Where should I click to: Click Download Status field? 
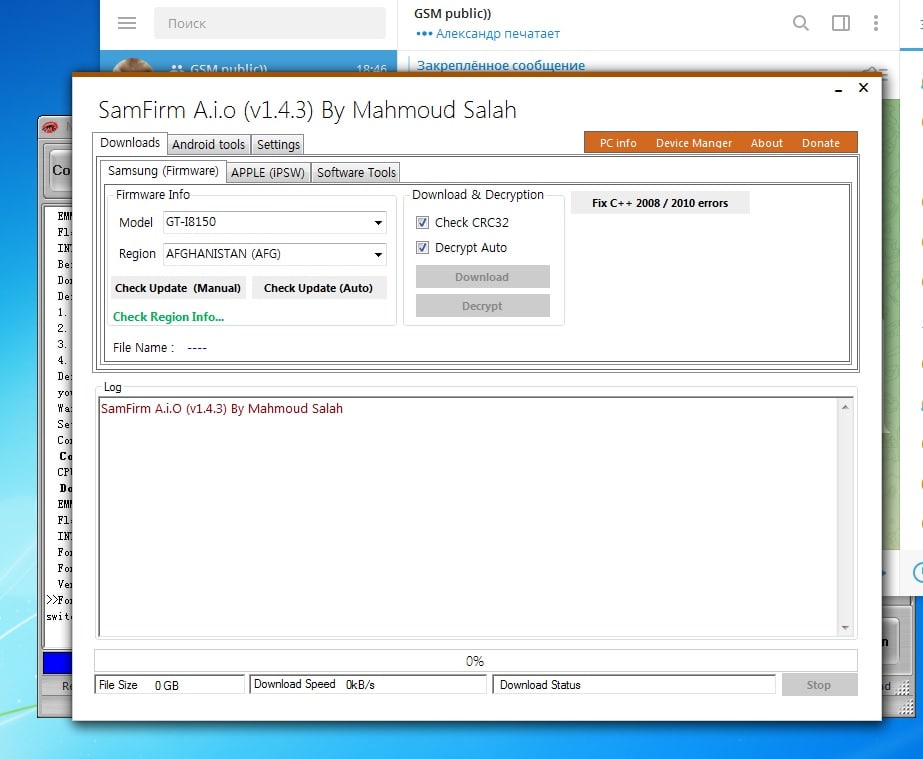[x=634, y=684]
